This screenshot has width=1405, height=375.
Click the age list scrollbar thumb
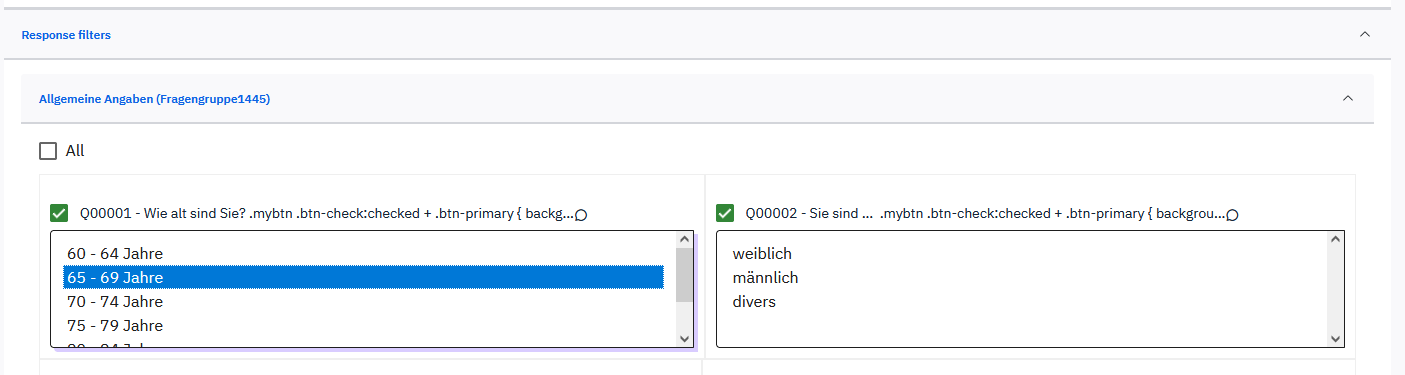click(x=684, y=275)
